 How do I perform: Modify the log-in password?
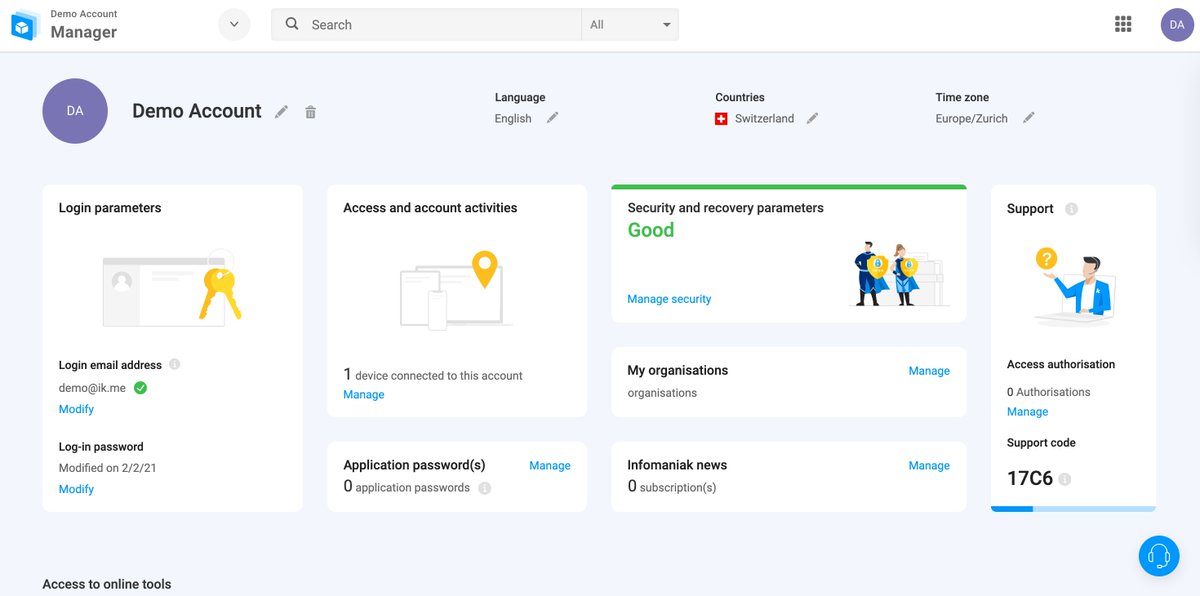click(x=76, y=489)
